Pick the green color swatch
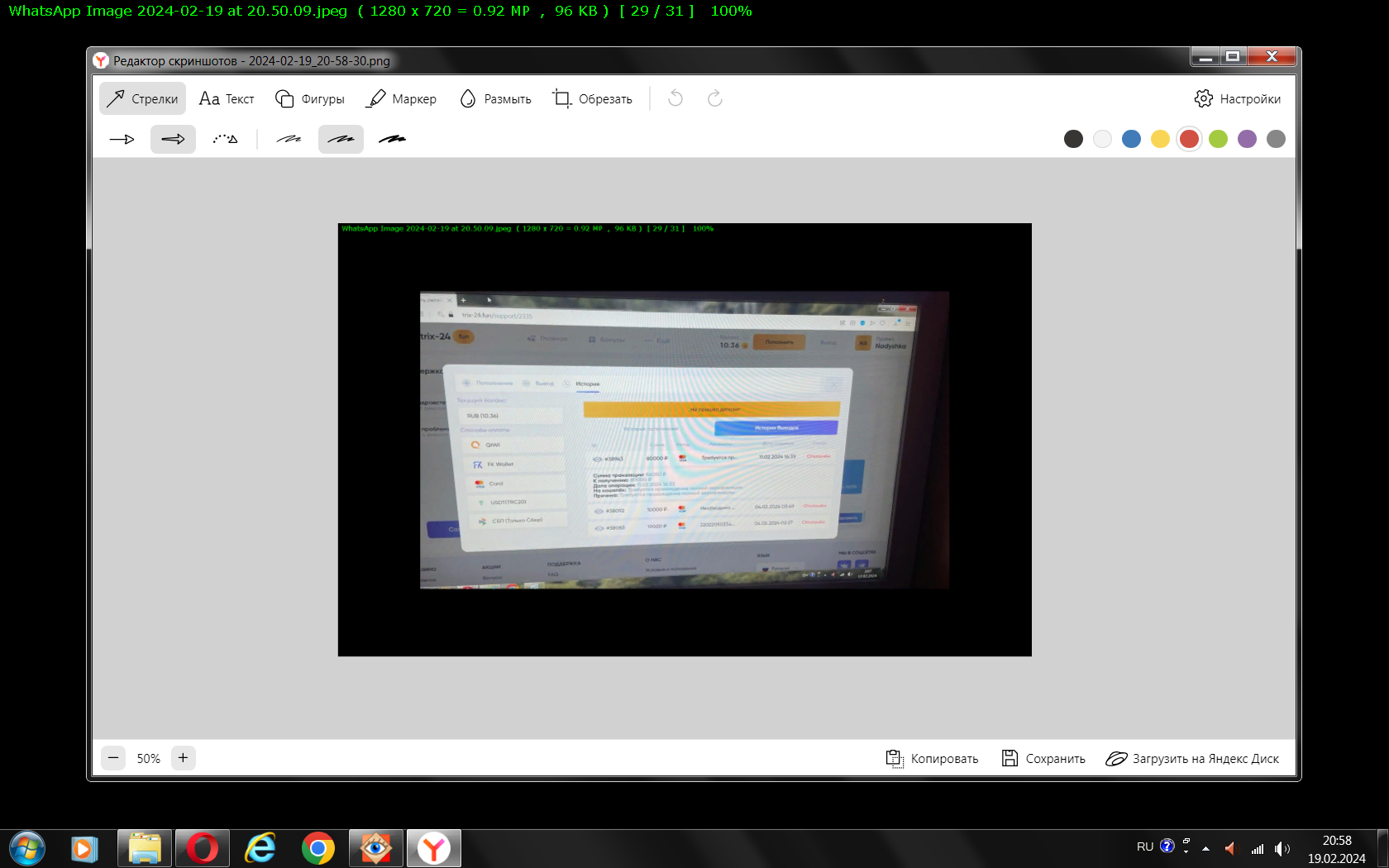 (1218, 139)
